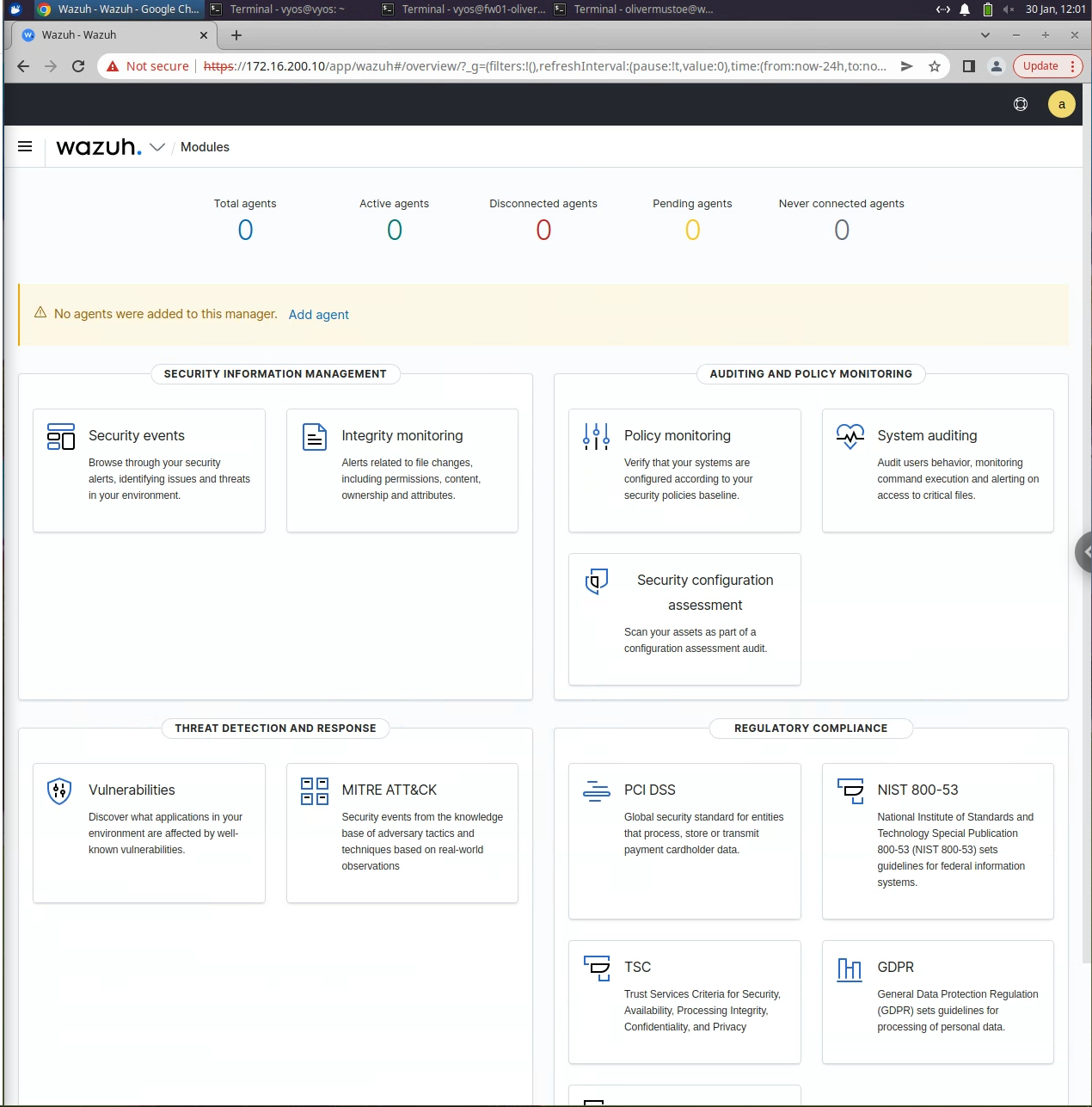This screenshot has width=1092, height=1107.
Task: Open the MITRE ATT&CK module title
Action: 390,790
